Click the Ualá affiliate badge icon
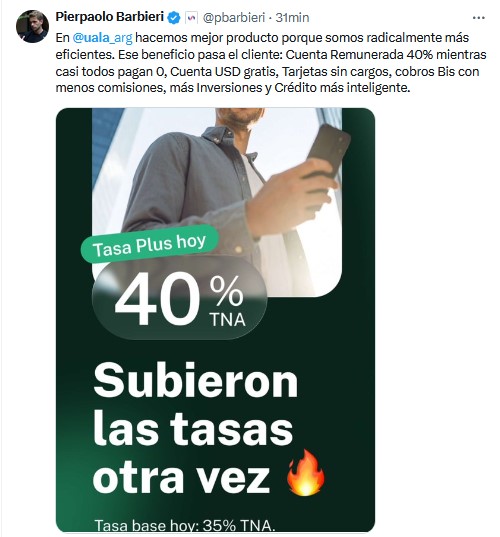This screenshot has width=500, height=537. (x=191, y=17)
